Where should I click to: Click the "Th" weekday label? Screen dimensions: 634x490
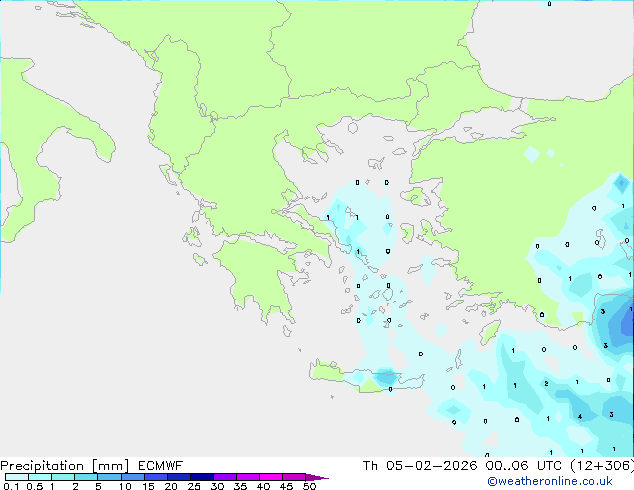(x=370, y=466)
